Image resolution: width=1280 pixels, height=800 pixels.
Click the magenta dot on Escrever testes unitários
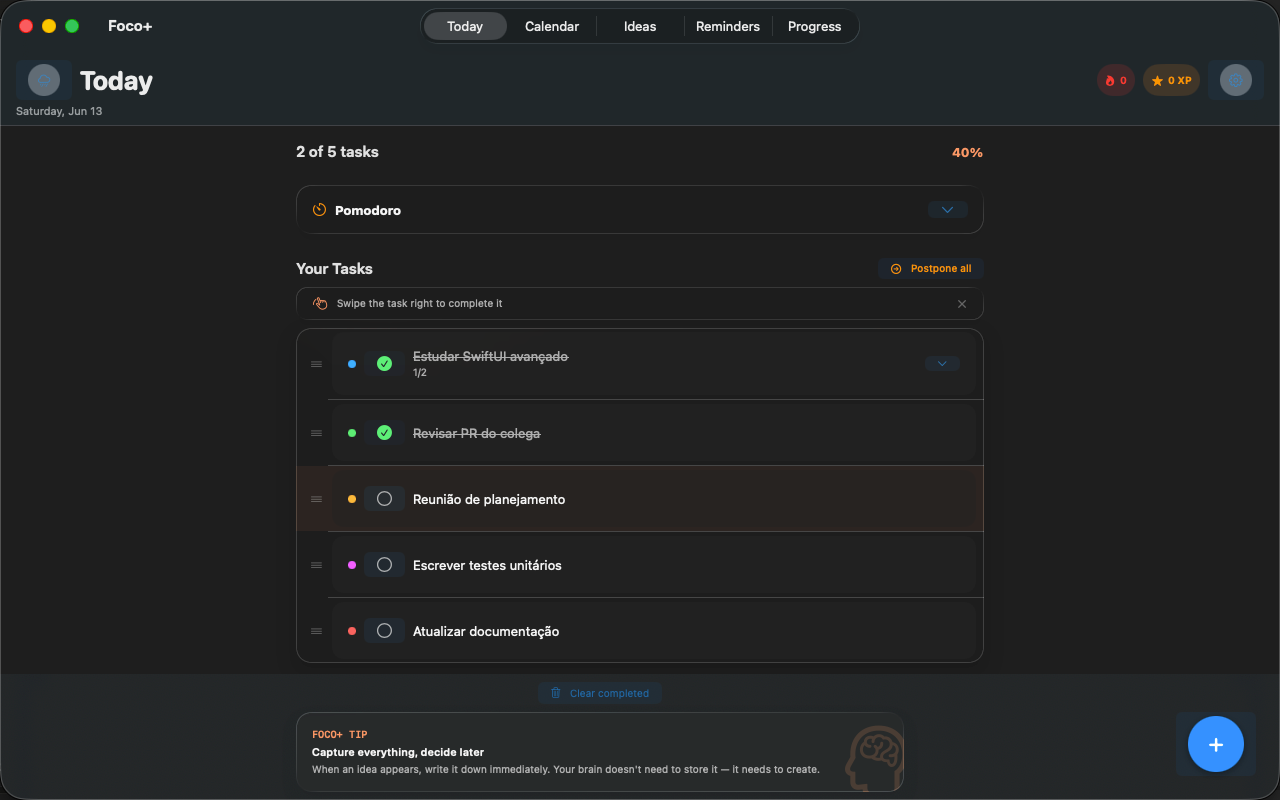coord(352,565)
